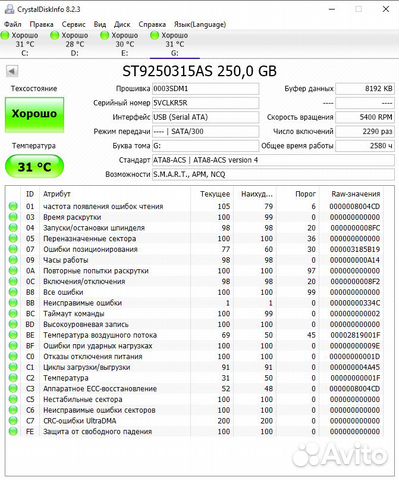Click the Число включений 2290 раз field
This screenshot has width=399, height=480.
(365, 132)
